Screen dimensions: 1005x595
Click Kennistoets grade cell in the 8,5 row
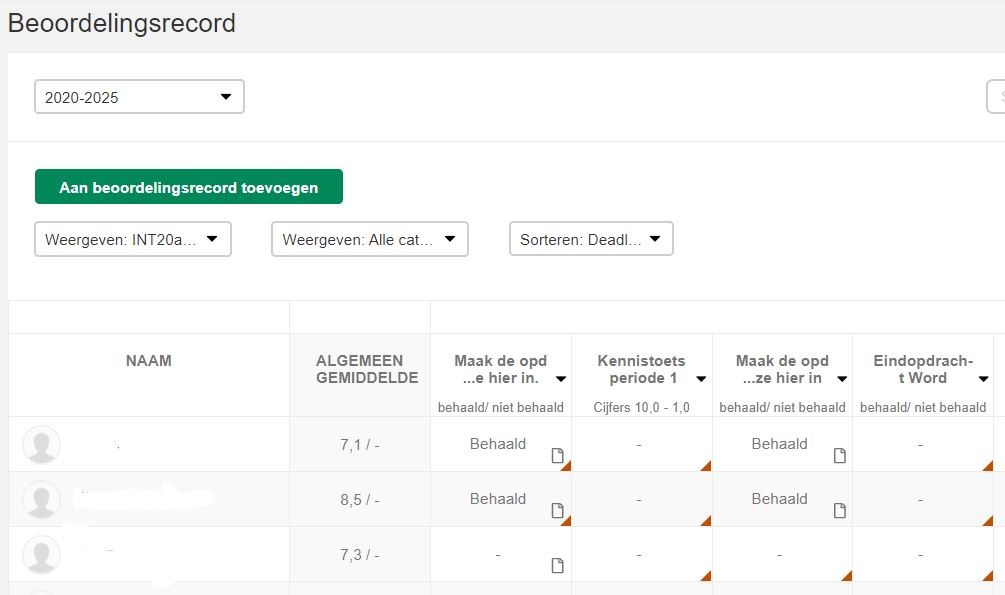pyautogui.click(x=642, y=499)
